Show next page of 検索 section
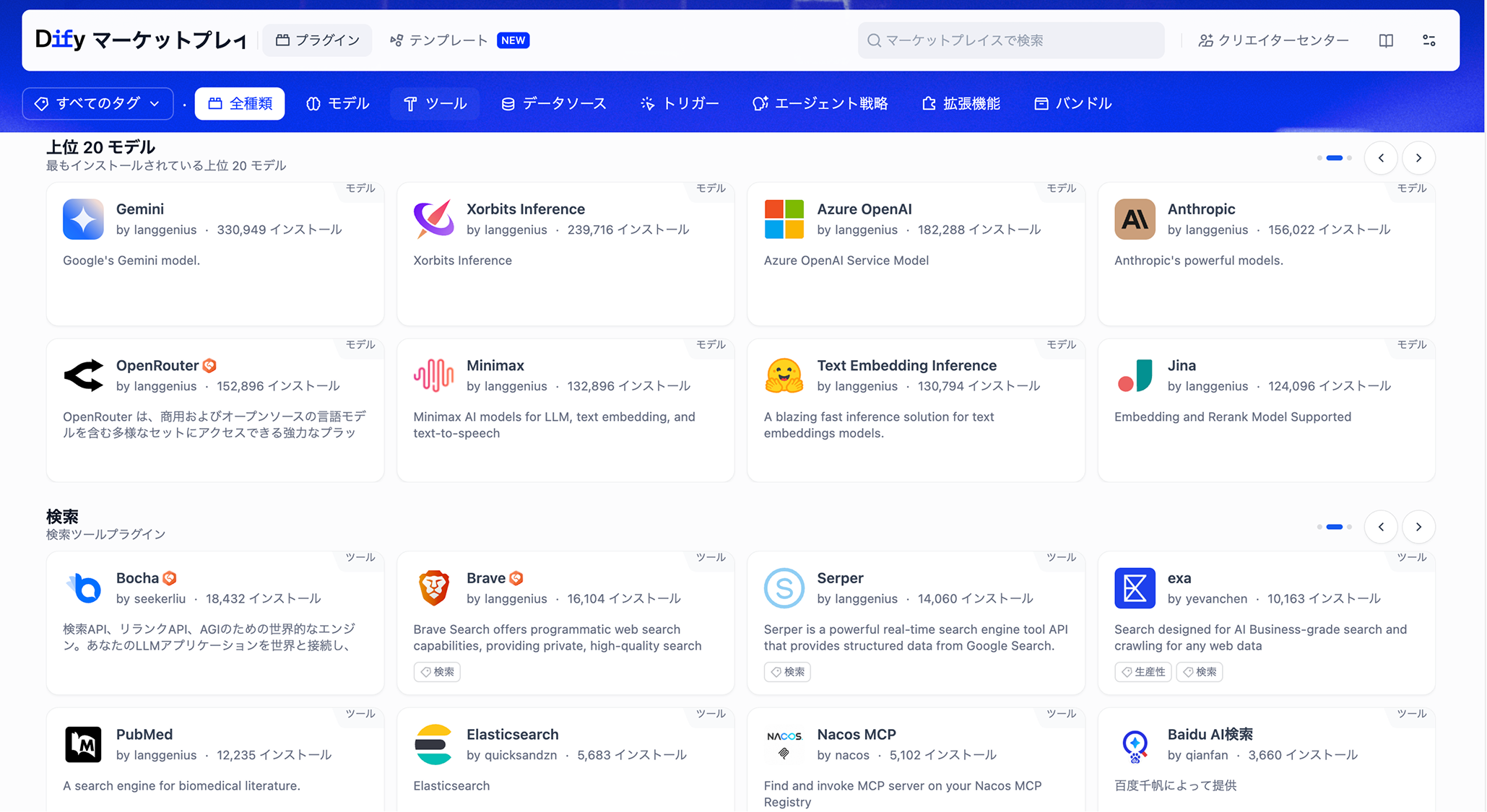Screen dimensions: 1487x812 (x=1418, y=527)
